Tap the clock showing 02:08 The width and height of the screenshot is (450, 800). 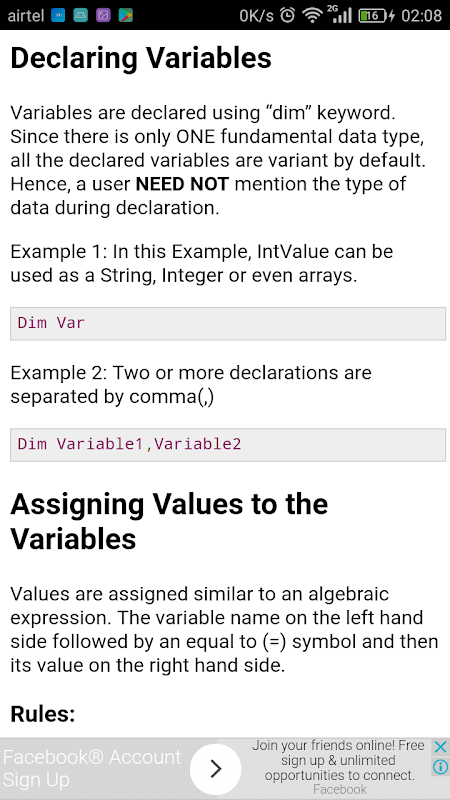421,16
